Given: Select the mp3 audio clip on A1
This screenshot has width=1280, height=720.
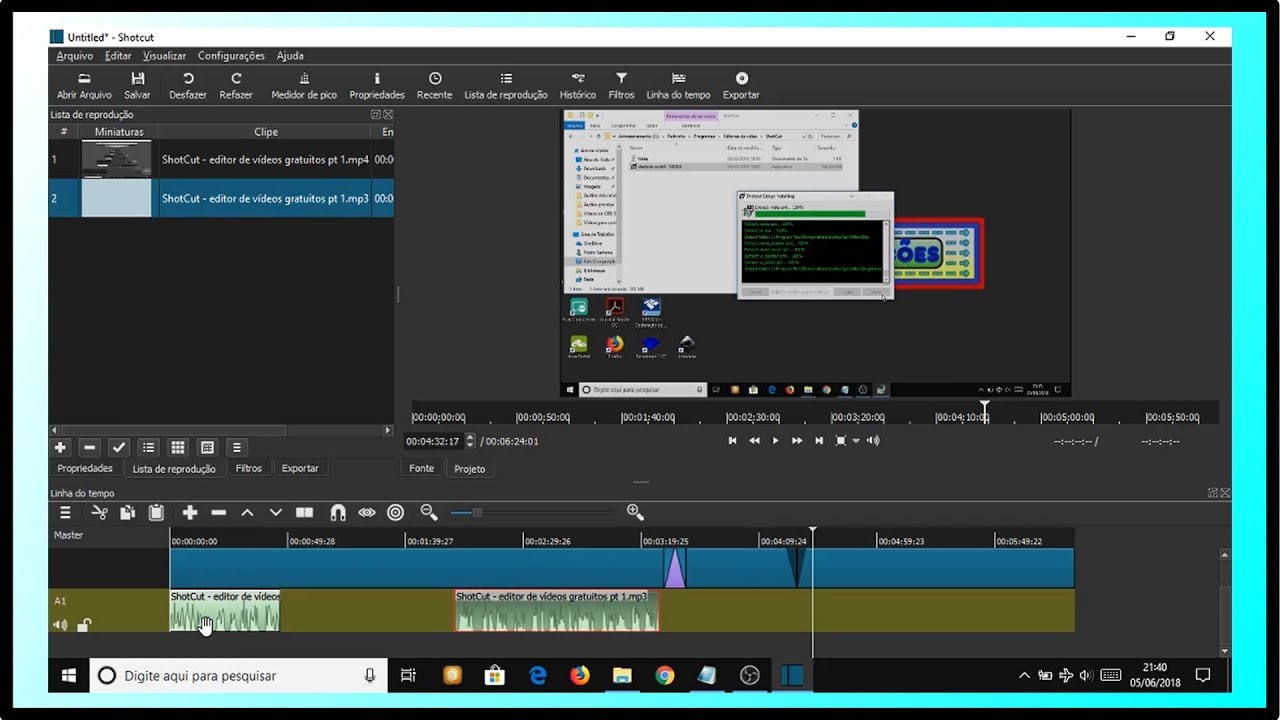Looking at the screenshot, I should [x=557, y=611].
